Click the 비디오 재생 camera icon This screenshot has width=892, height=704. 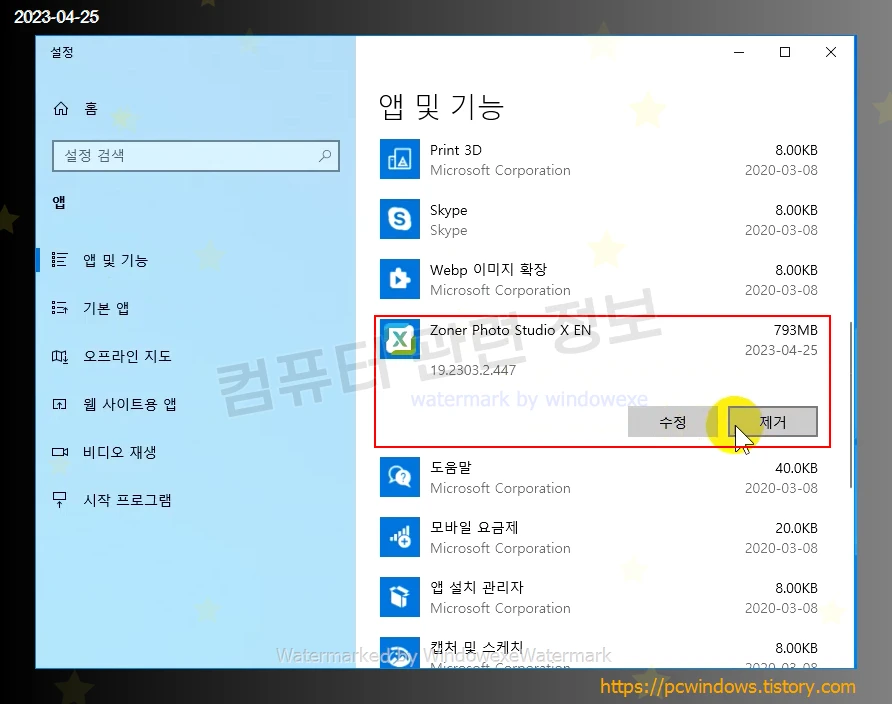pos(60,452)
